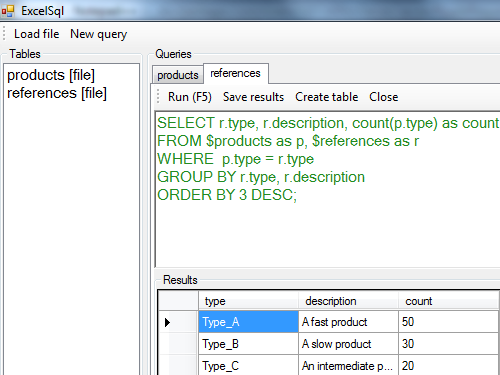Click the SELECT line in the editor
Screen dimensions: 500x375
328,123
